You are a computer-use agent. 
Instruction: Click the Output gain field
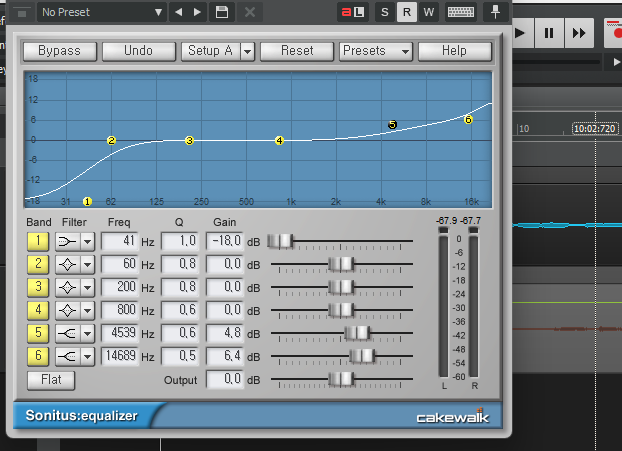(225, 379)
